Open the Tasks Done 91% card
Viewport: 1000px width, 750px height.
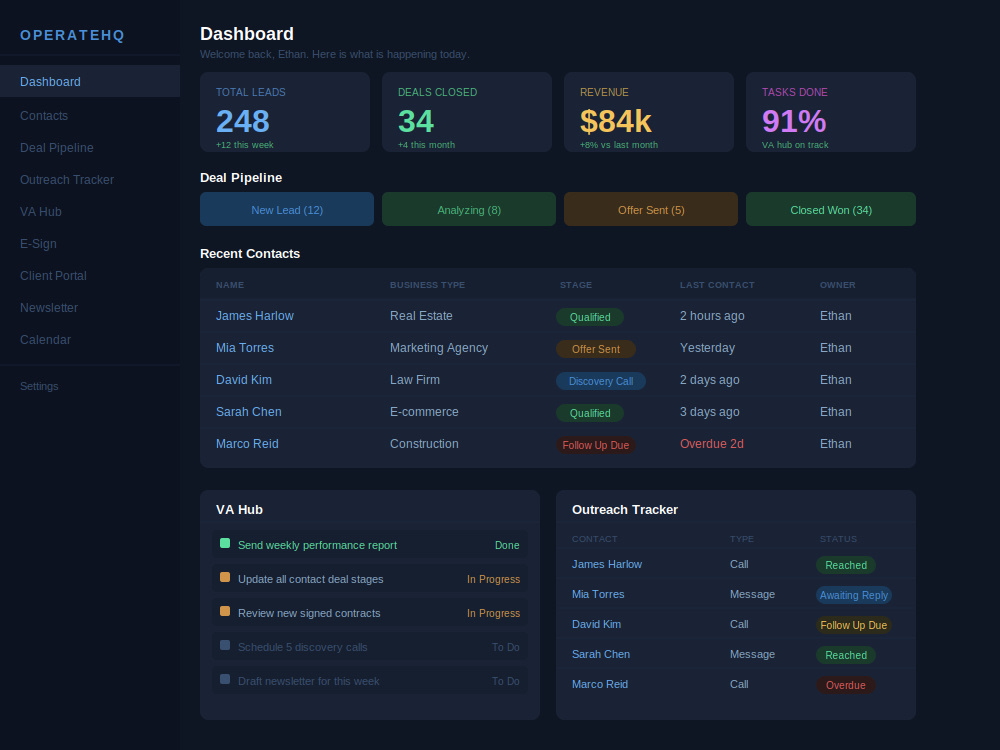click(x=830, y=112)
